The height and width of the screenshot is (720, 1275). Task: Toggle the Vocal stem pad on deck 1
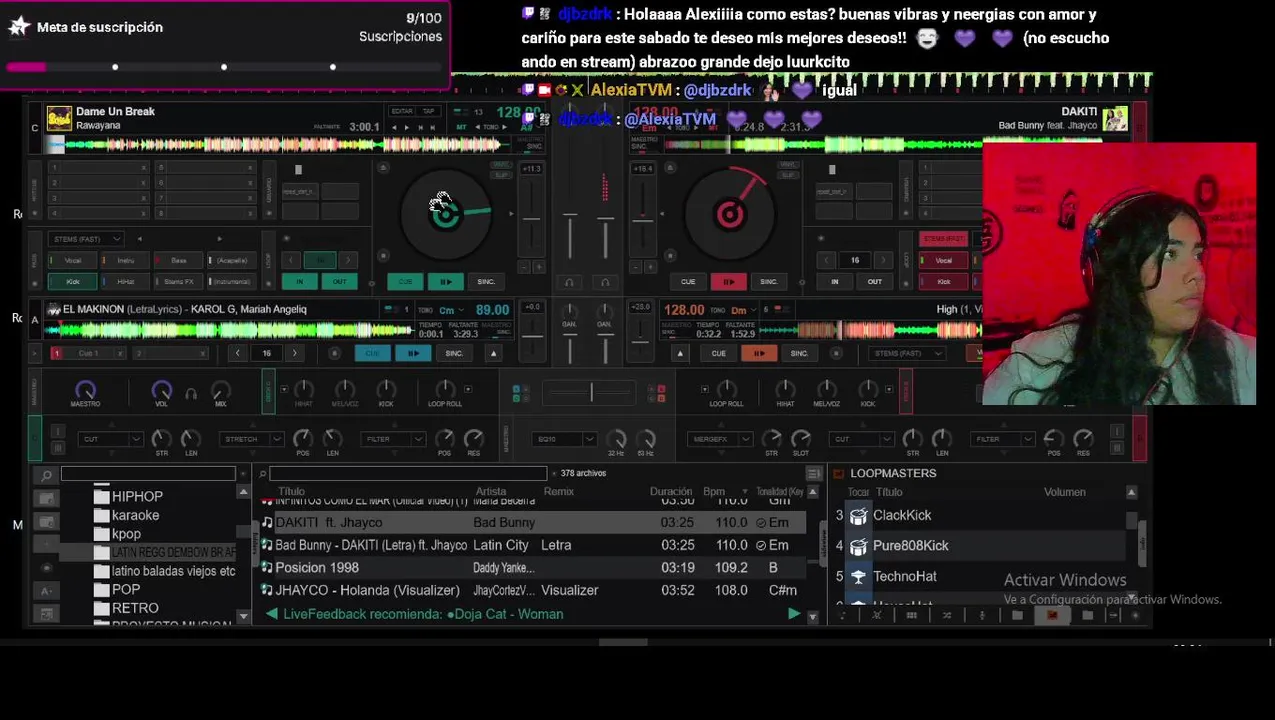point(73,261)
